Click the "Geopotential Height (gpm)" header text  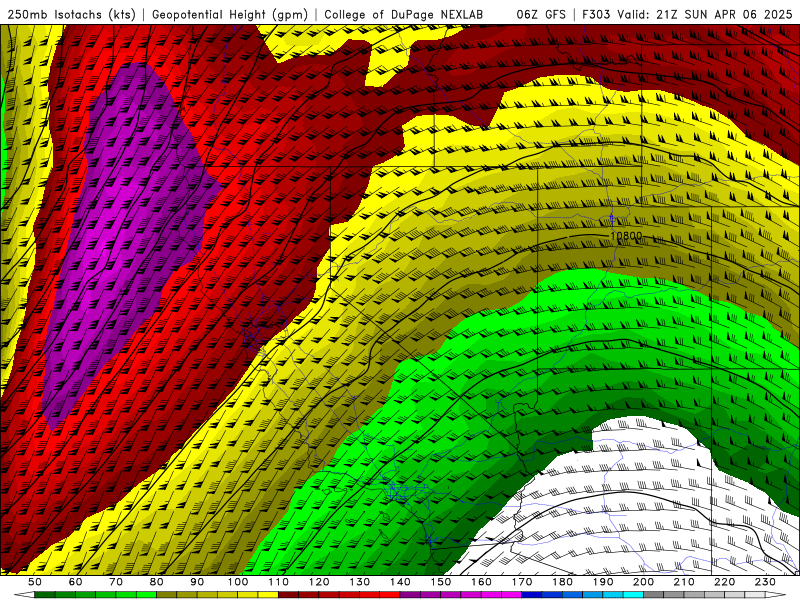click(x=230, y=15)
